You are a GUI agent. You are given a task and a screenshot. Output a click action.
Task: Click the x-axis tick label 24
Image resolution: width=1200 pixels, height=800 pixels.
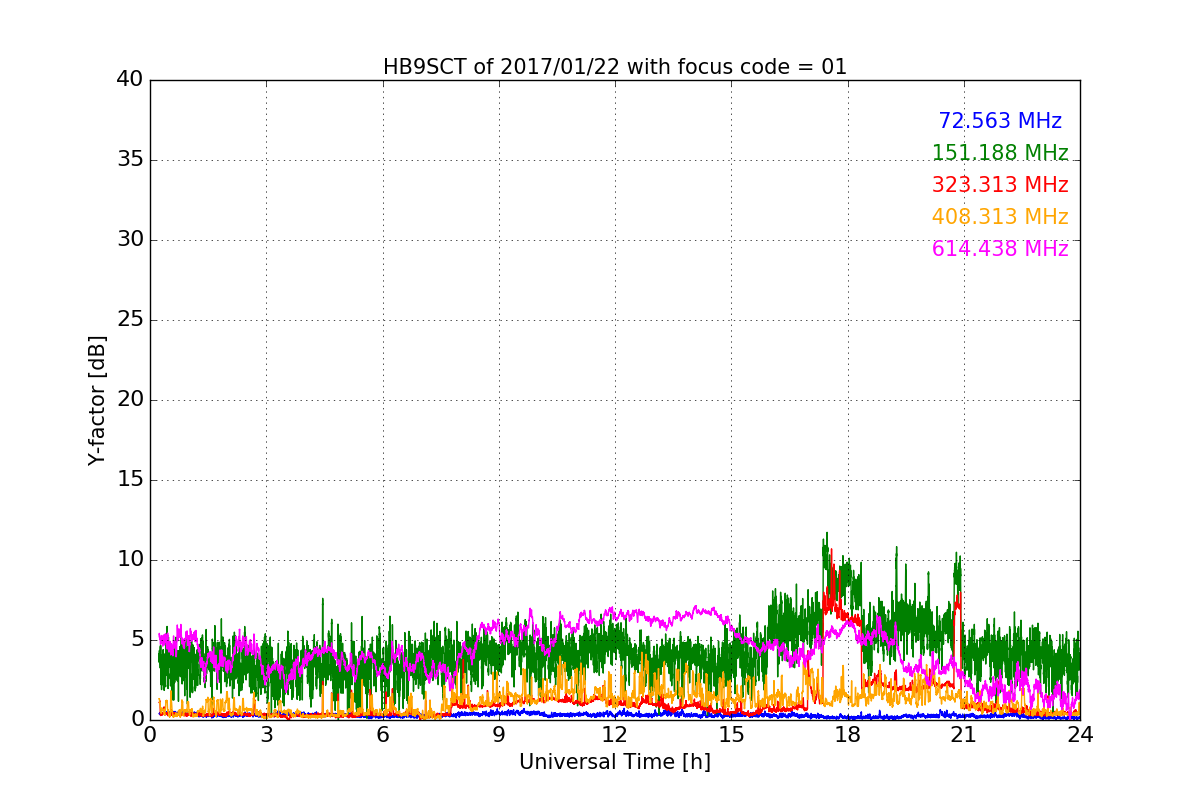click(x=1080, y=735)
